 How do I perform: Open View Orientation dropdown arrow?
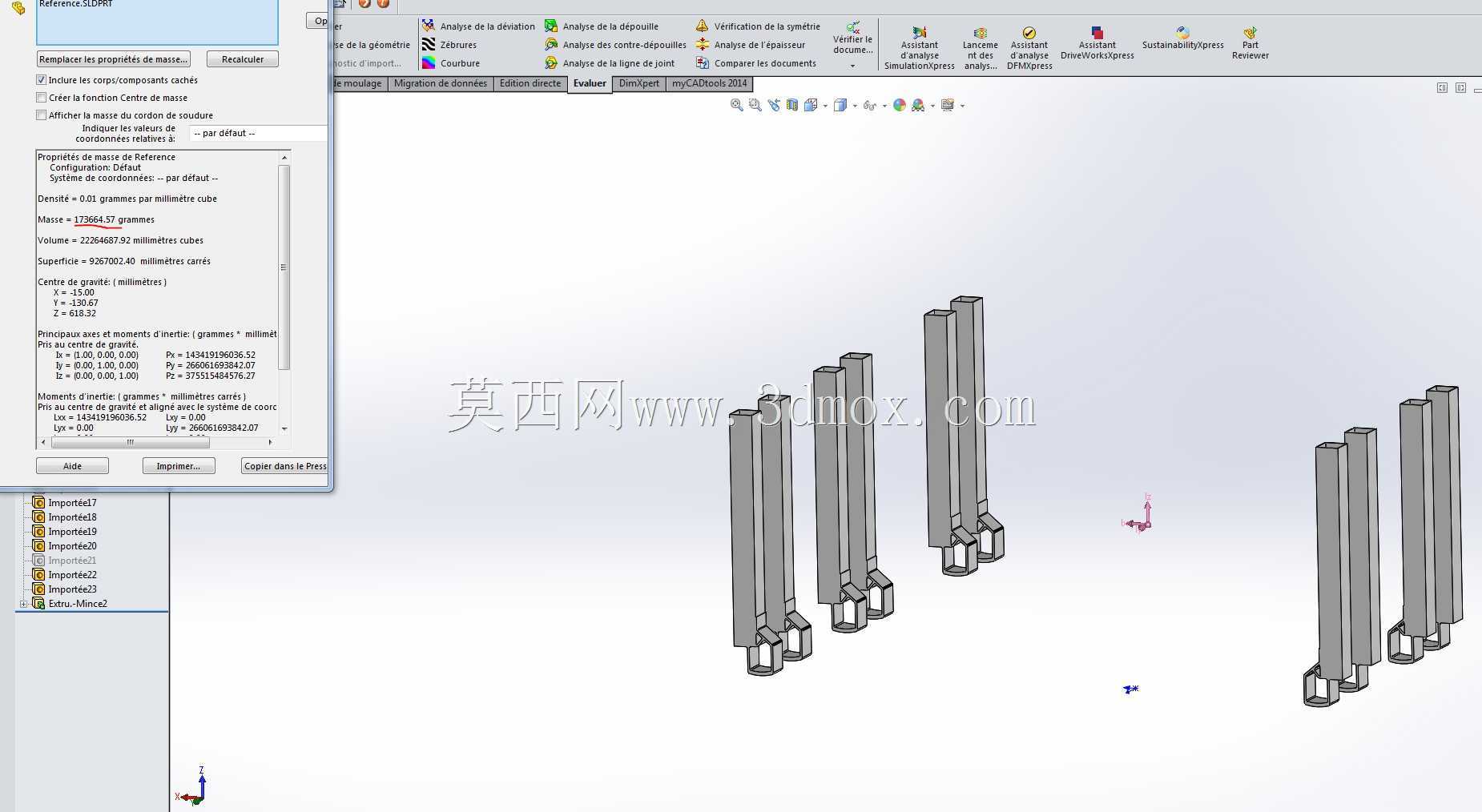click(825, 106)
